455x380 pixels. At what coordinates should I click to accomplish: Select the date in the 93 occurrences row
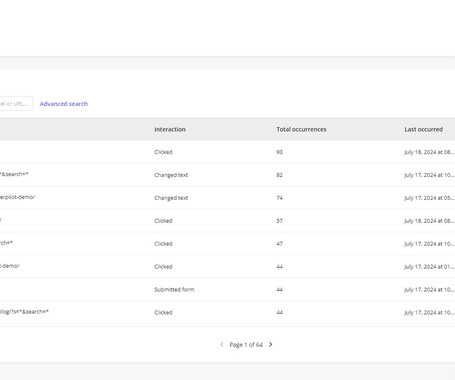pos(429,152)
